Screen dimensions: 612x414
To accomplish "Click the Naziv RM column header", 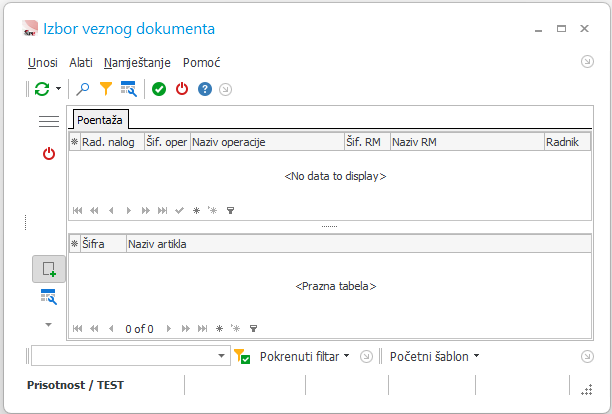I will click(468, 142).
